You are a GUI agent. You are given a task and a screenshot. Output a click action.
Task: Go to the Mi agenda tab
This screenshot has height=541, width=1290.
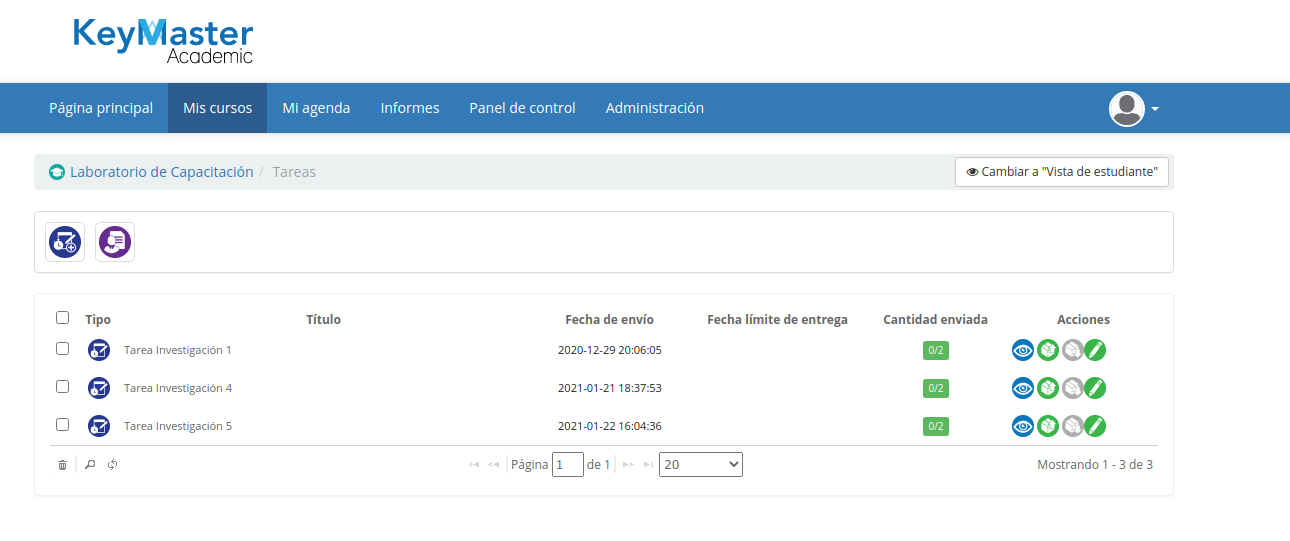point(316,108)
